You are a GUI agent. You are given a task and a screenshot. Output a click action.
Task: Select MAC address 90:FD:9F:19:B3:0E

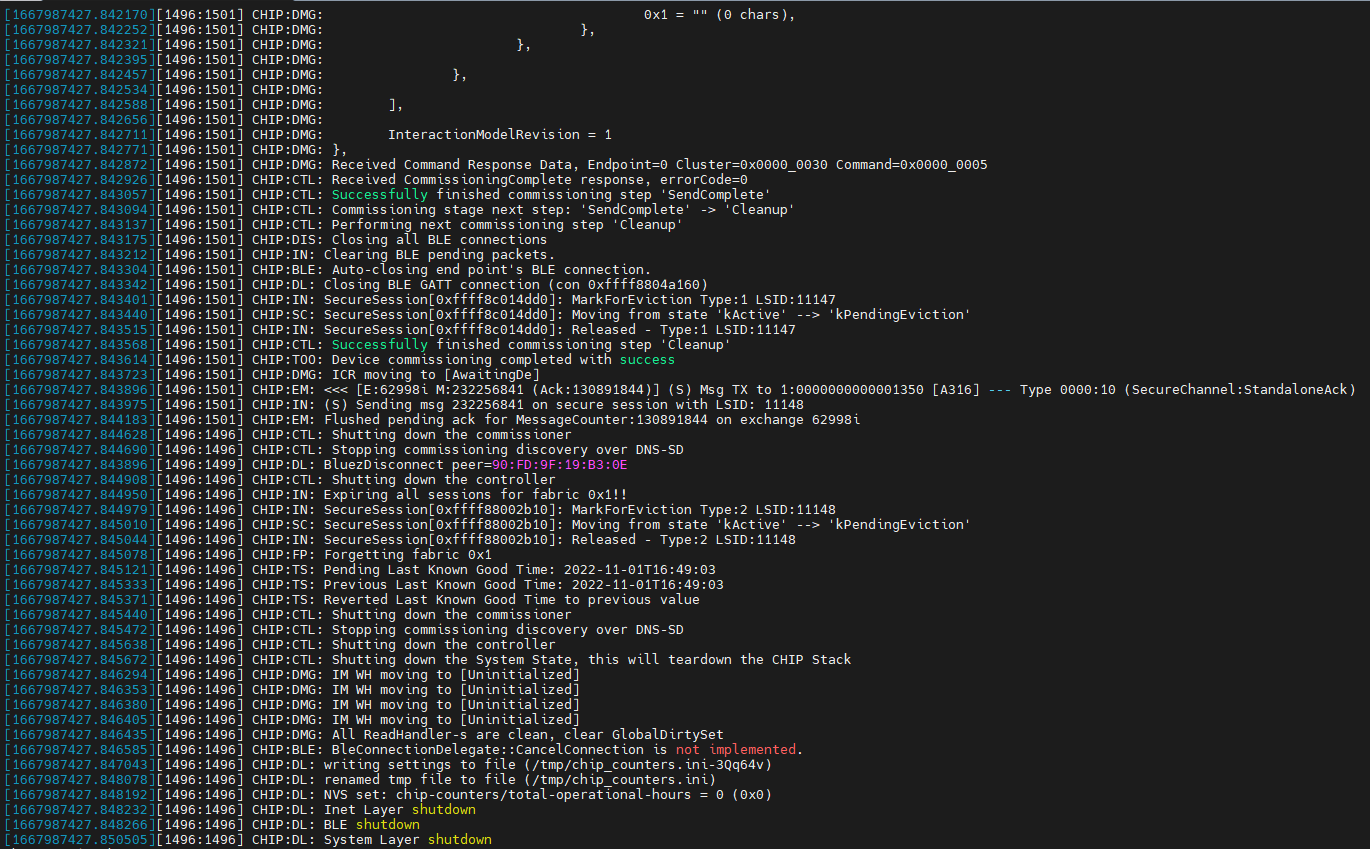(x=559, y=465)
